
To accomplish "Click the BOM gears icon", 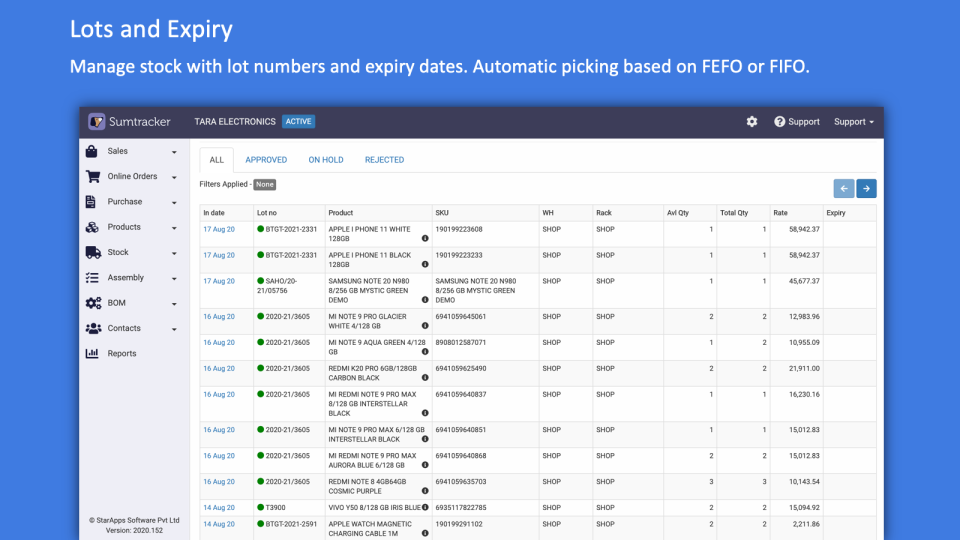I will [x=94, y=303].
